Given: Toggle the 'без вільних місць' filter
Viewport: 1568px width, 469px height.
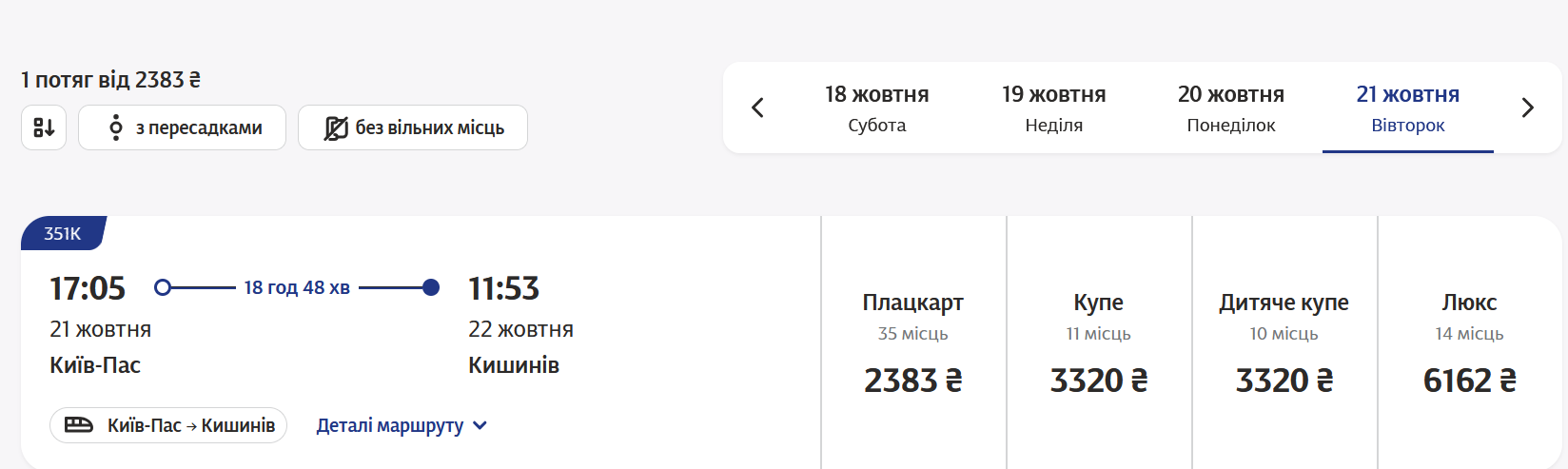Looking at the screenshot, I should [x=413, y=127].
